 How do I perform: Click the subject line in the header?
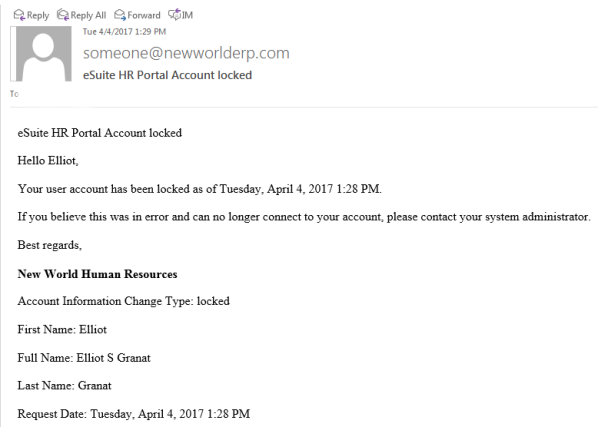(167, 75)
